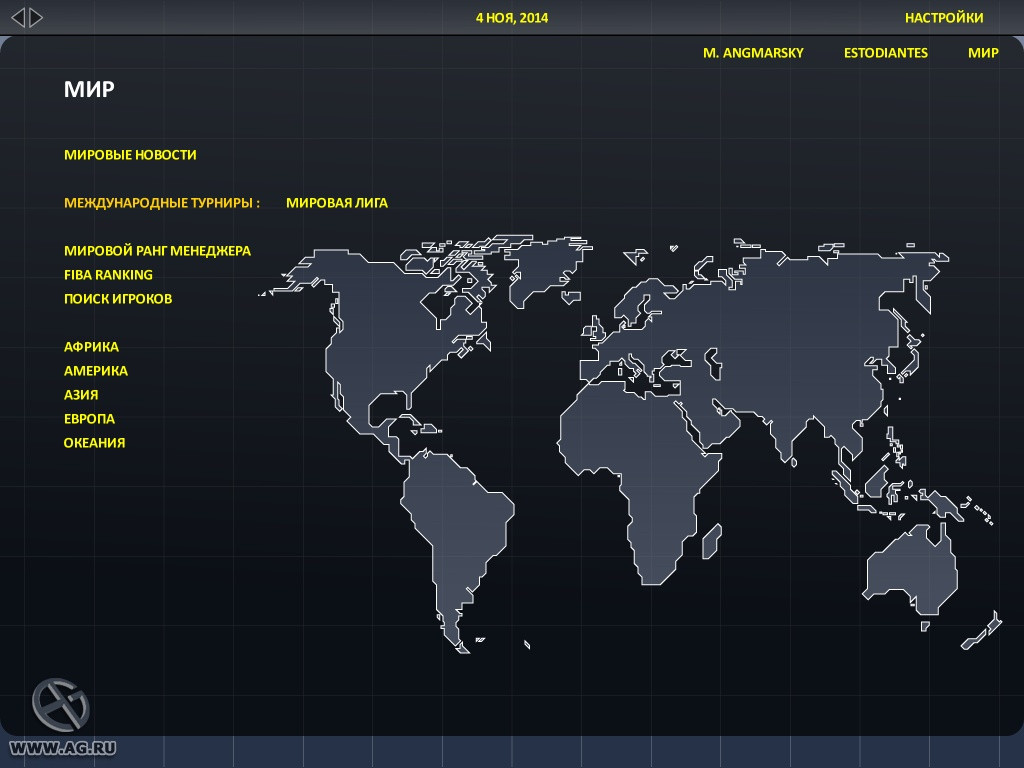View МИРОВОЙ РАНГ МЕНЕДЖЕРА ranking
This screenshot has height=768, width=1024.
[157, 251]
